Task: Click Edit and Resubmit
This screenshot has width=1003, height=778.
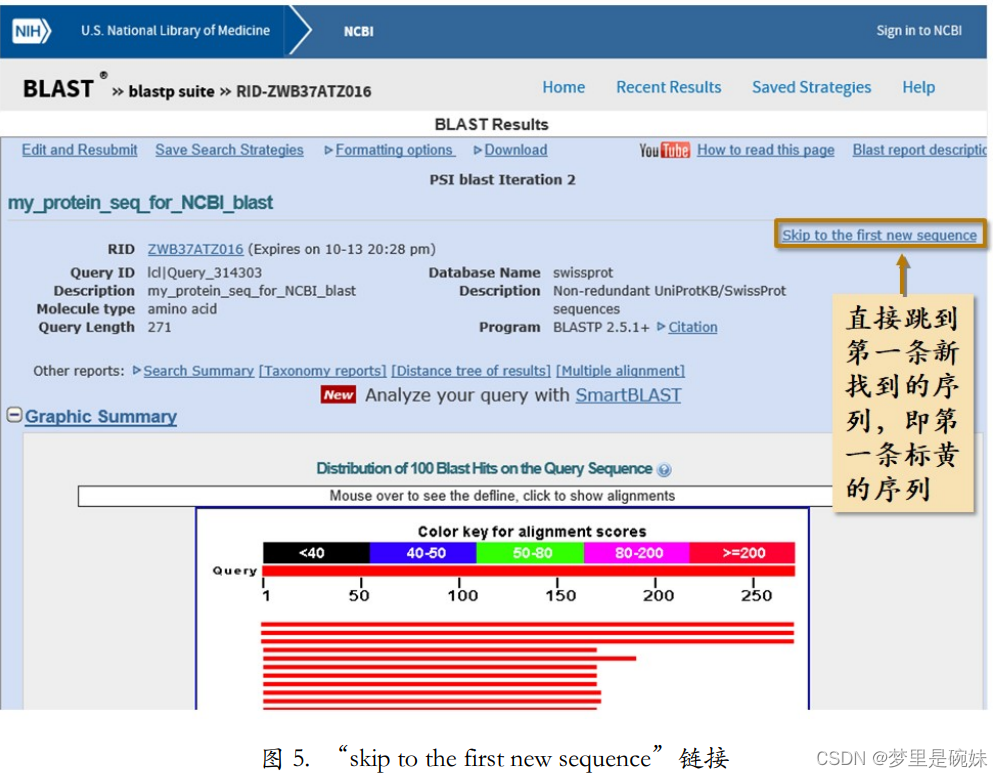Action: [79, 150]
